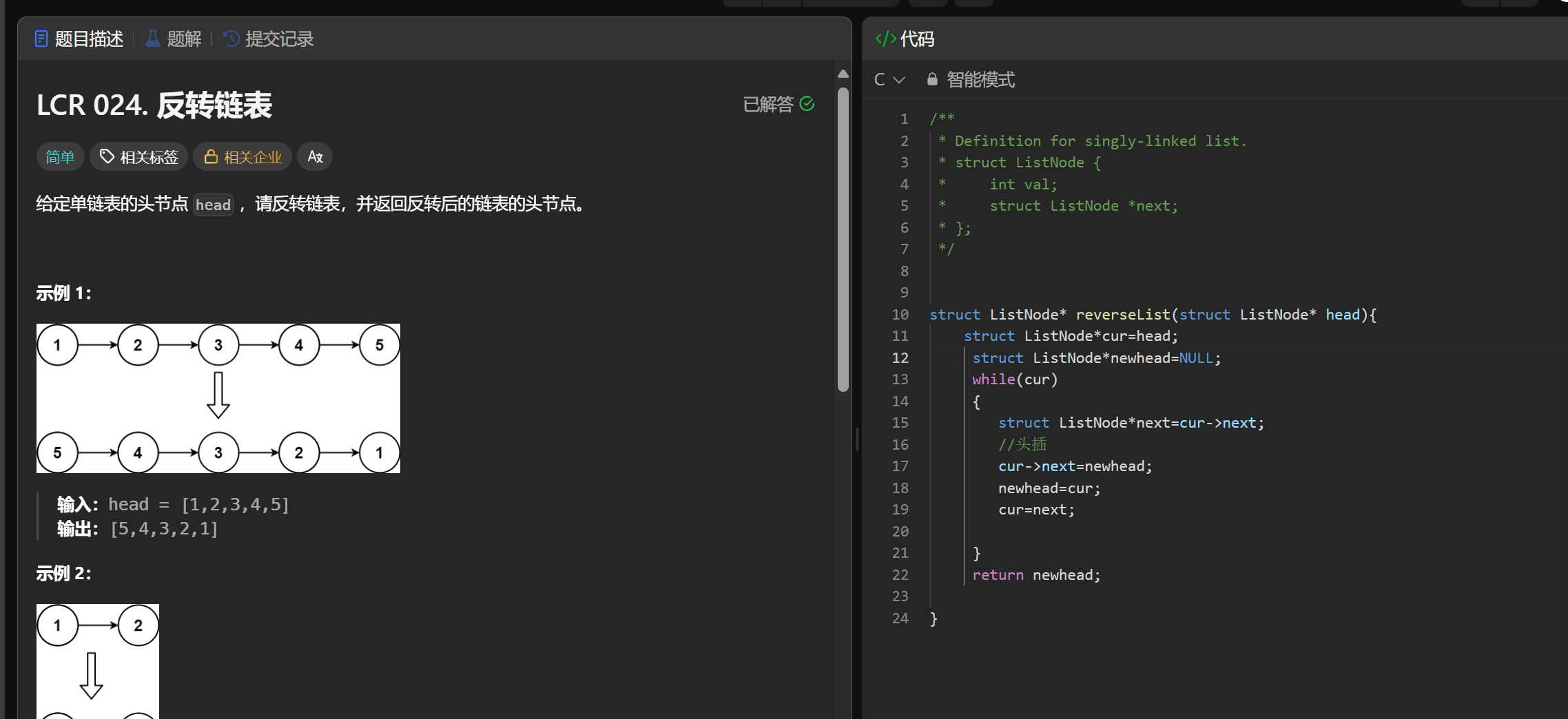
Task: Click the Definition for singly-linked list comment
Action: [1093, 141]
